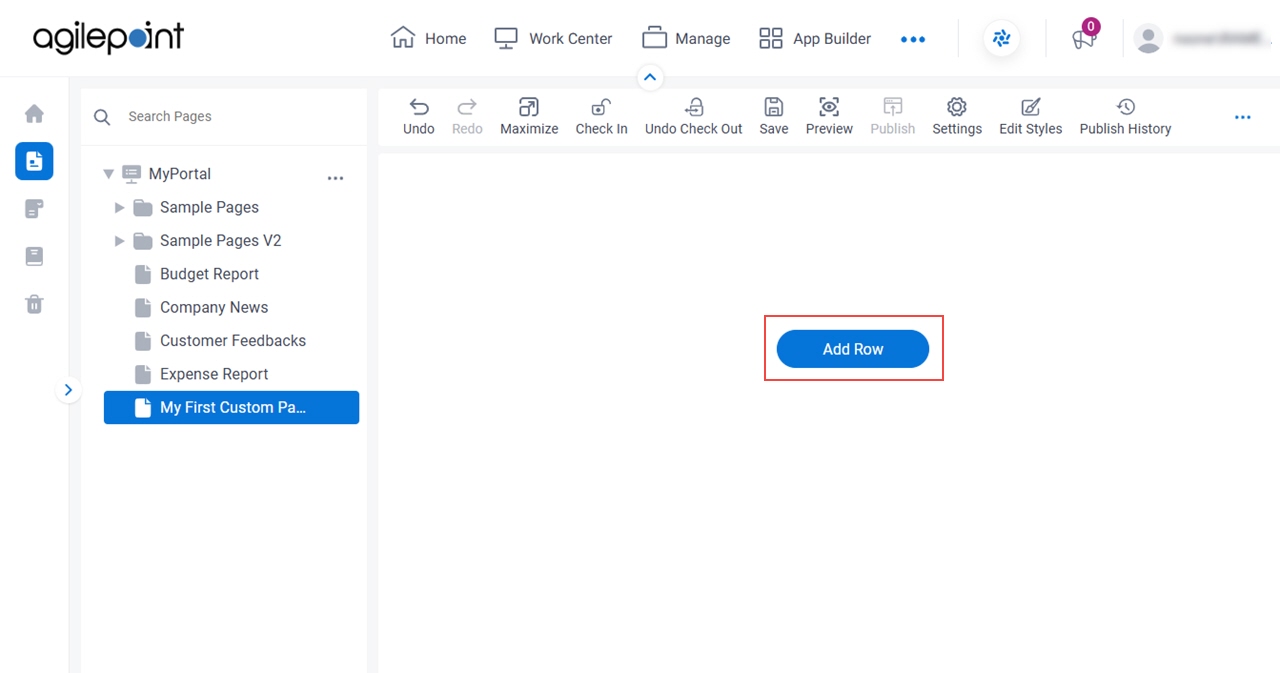The width and height of the screenshot is (1280, 673).
Task: Click the left sidebar home icon
Action: click(x=34, y=113)
